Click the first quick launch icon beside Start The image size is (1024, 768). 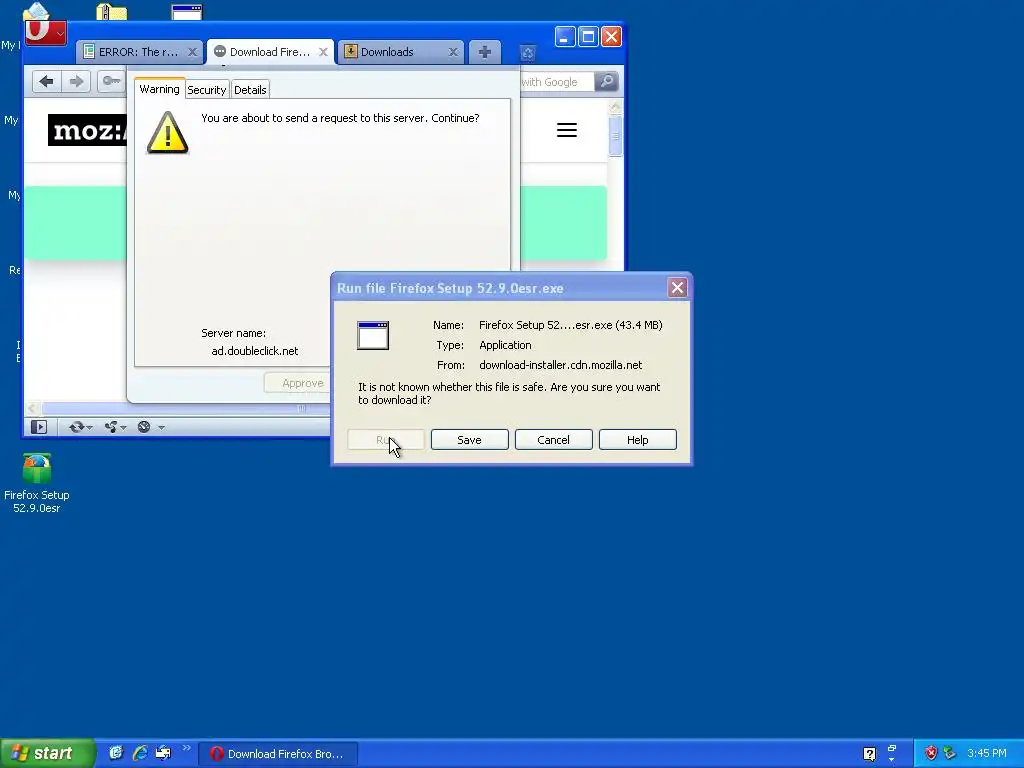click(116, 753)
